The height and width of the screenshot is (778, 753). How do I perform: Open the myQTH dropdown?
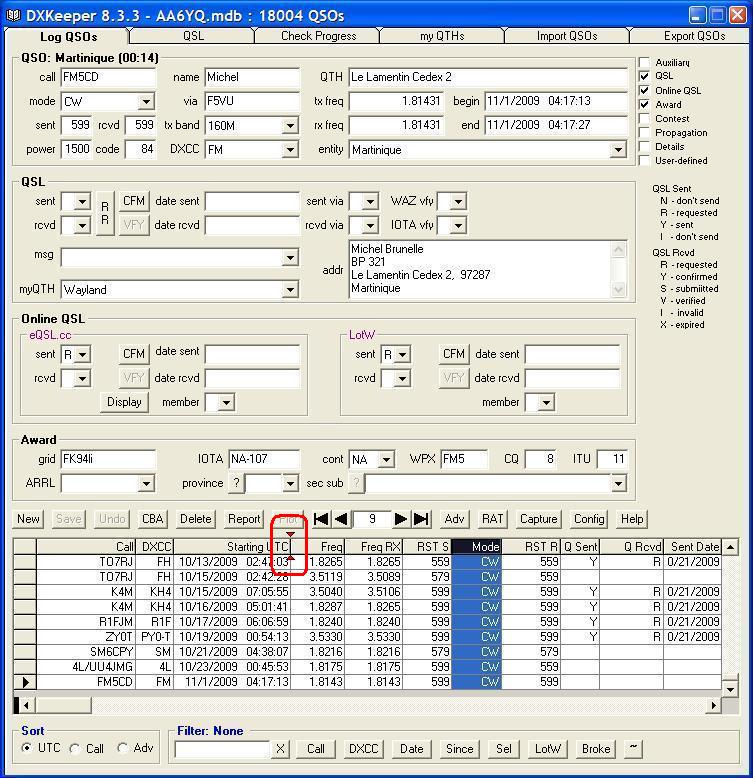pos(290,289)
